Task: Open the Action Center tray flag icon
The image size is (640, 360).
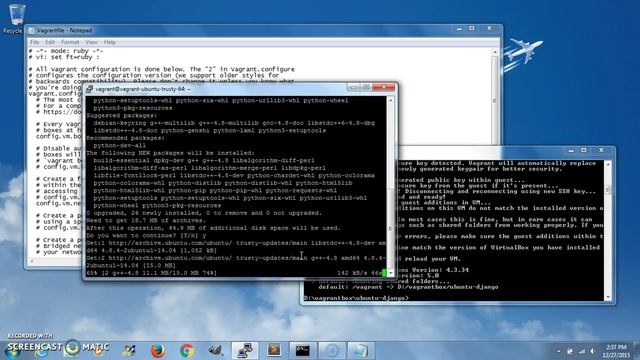Action: tap(569, 351)
